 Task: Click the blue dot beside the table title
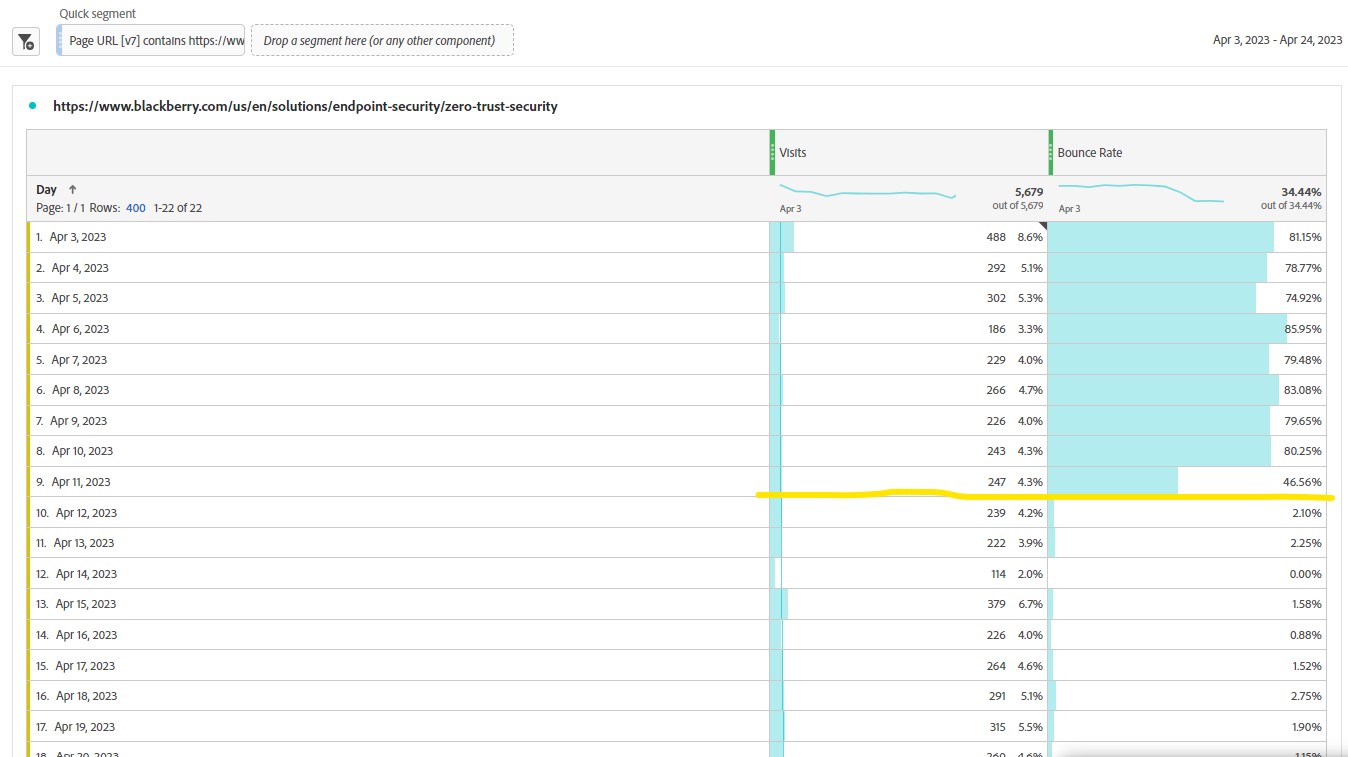(33, 105)
